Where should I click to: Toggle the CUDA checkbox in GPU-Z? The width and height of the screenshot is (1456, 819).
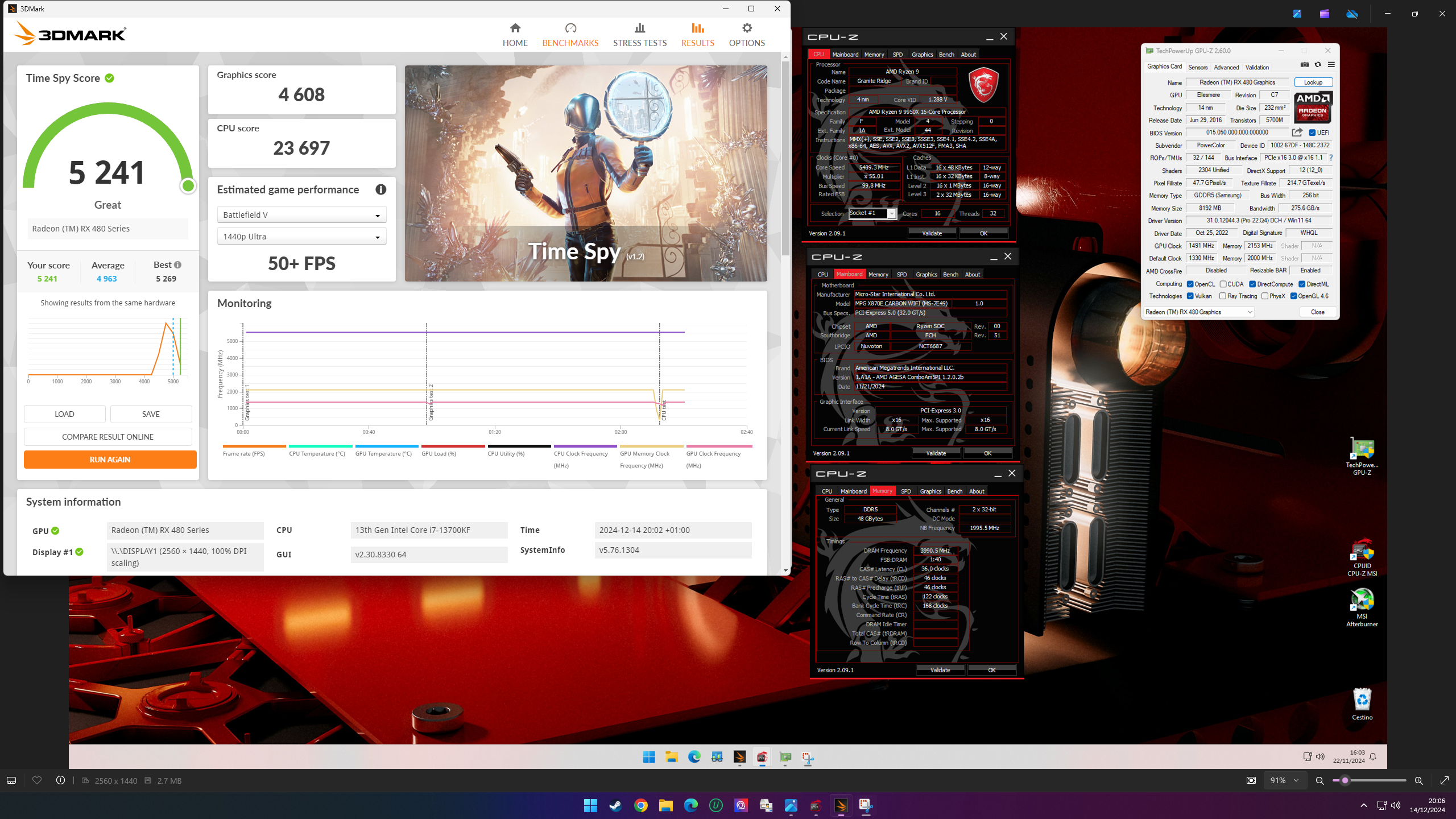point(1223,284)
